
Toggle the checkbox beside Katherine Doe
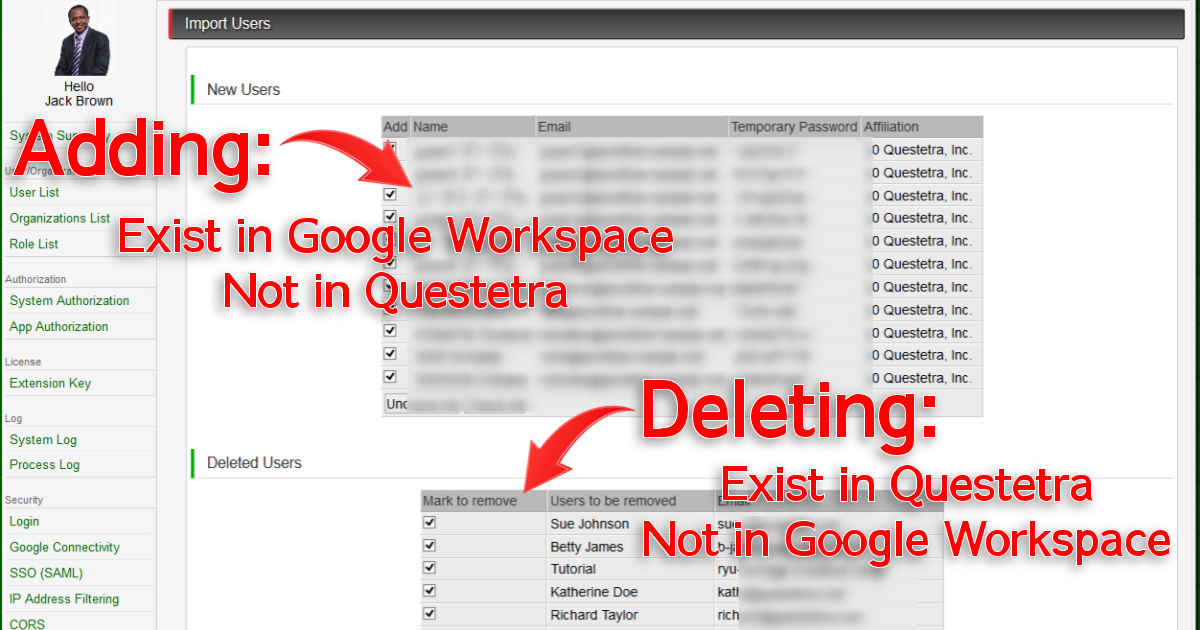coord(430,591)
